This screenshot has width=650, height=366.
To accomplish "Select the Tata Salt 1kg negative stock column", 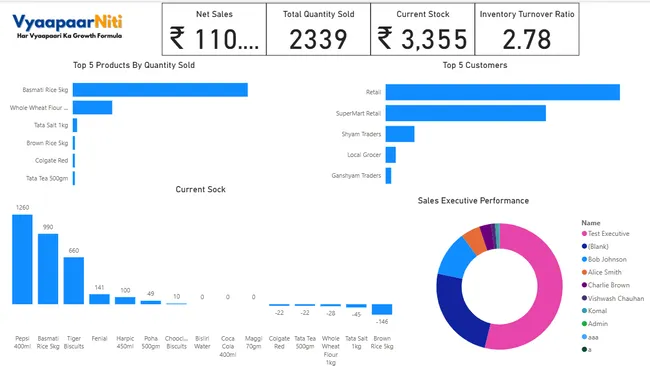I will click(x=356, y=306).
